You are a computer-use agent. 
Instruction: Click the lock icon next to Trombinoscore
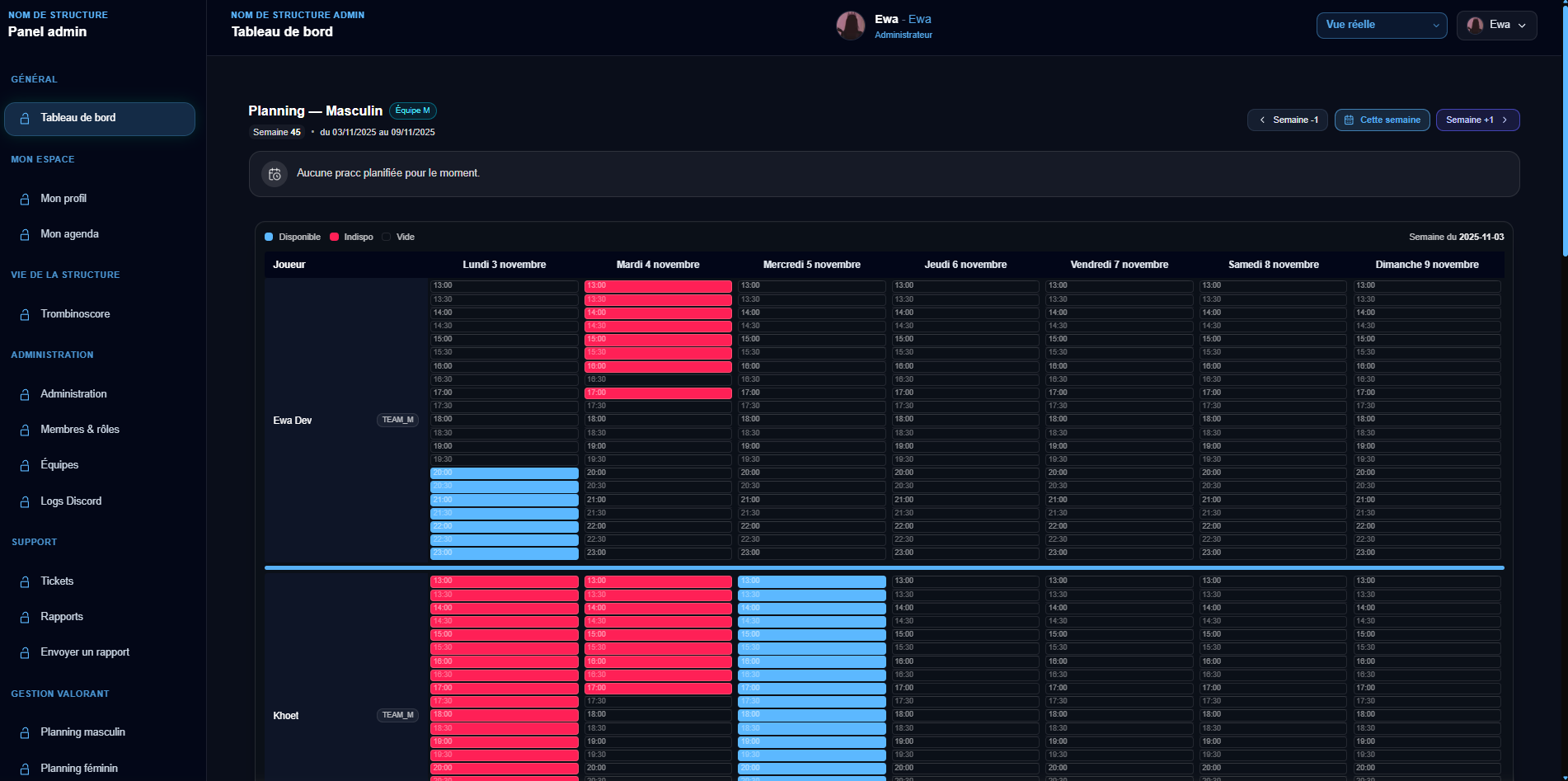pyautogui.click(x=25, y=314)
